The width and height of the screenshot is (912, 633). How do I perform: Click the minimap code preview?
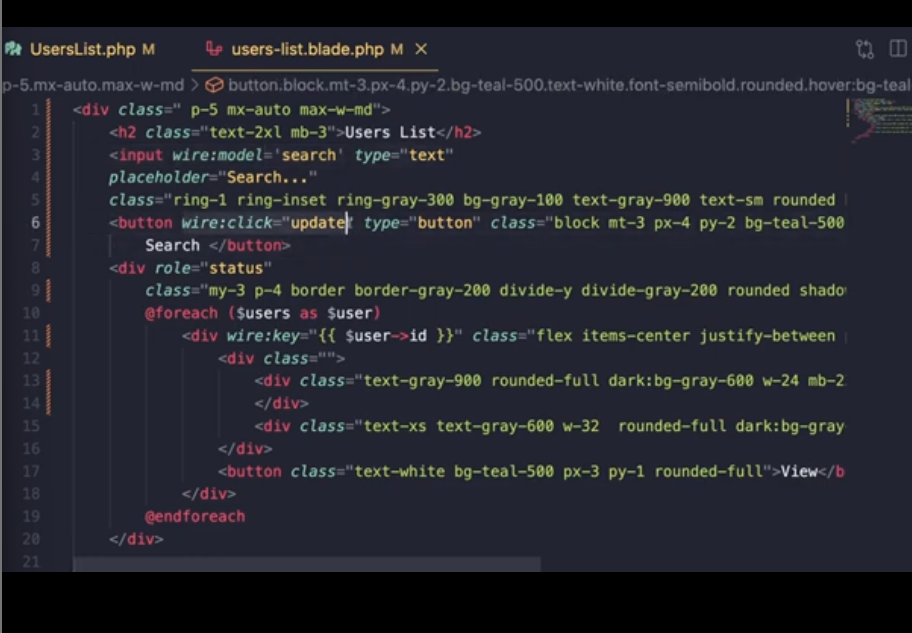[879, 120]
